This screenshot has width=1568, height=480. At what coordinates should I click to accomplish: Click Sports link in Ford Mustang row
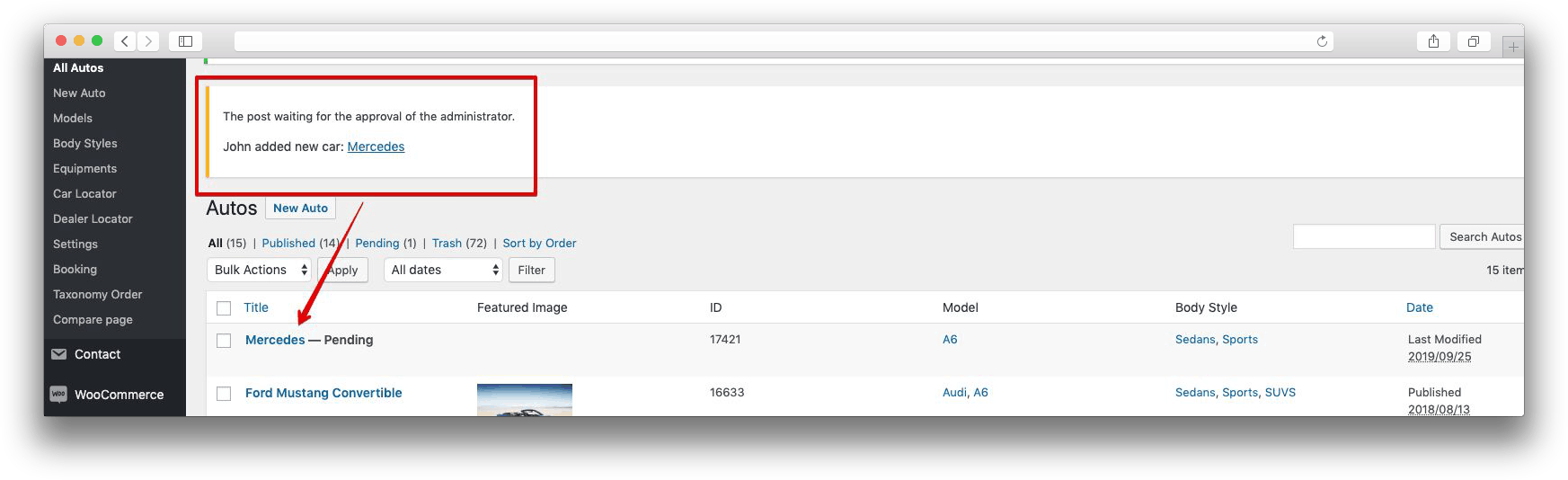[1240, 392]
